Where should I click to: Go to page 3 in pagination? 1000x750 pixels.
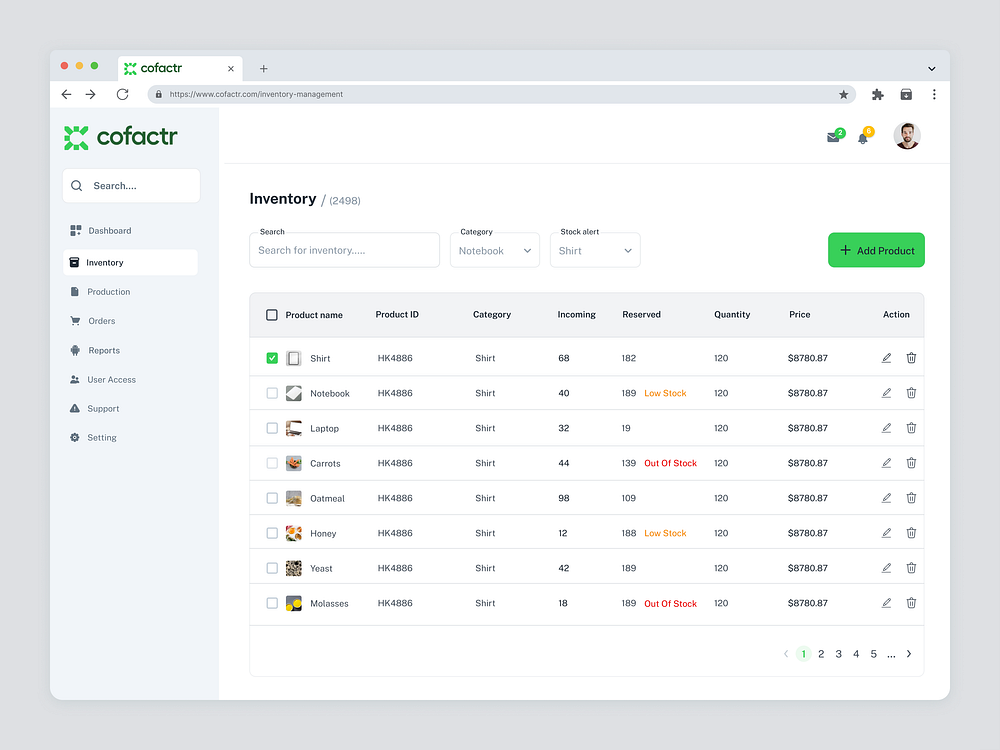tap(838, 653)
